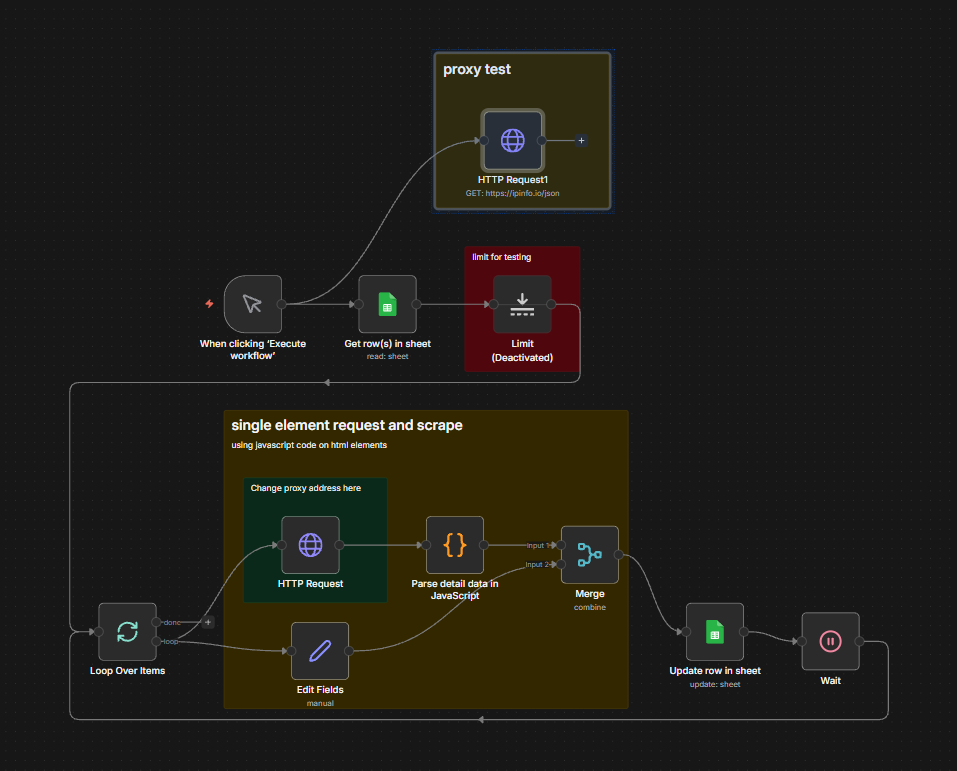
Task: Select the HTTP Request node in green note
Action: 310,545
